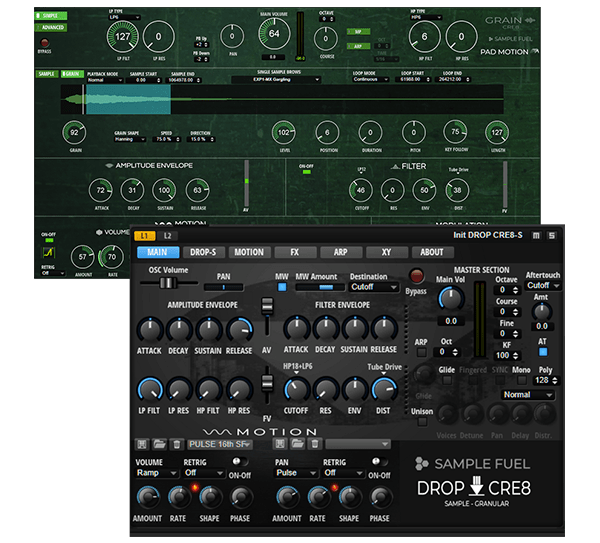Click the LP FILT knob in DROP CRE8
Screen dimensions: 600x543
tap(150, 390)
